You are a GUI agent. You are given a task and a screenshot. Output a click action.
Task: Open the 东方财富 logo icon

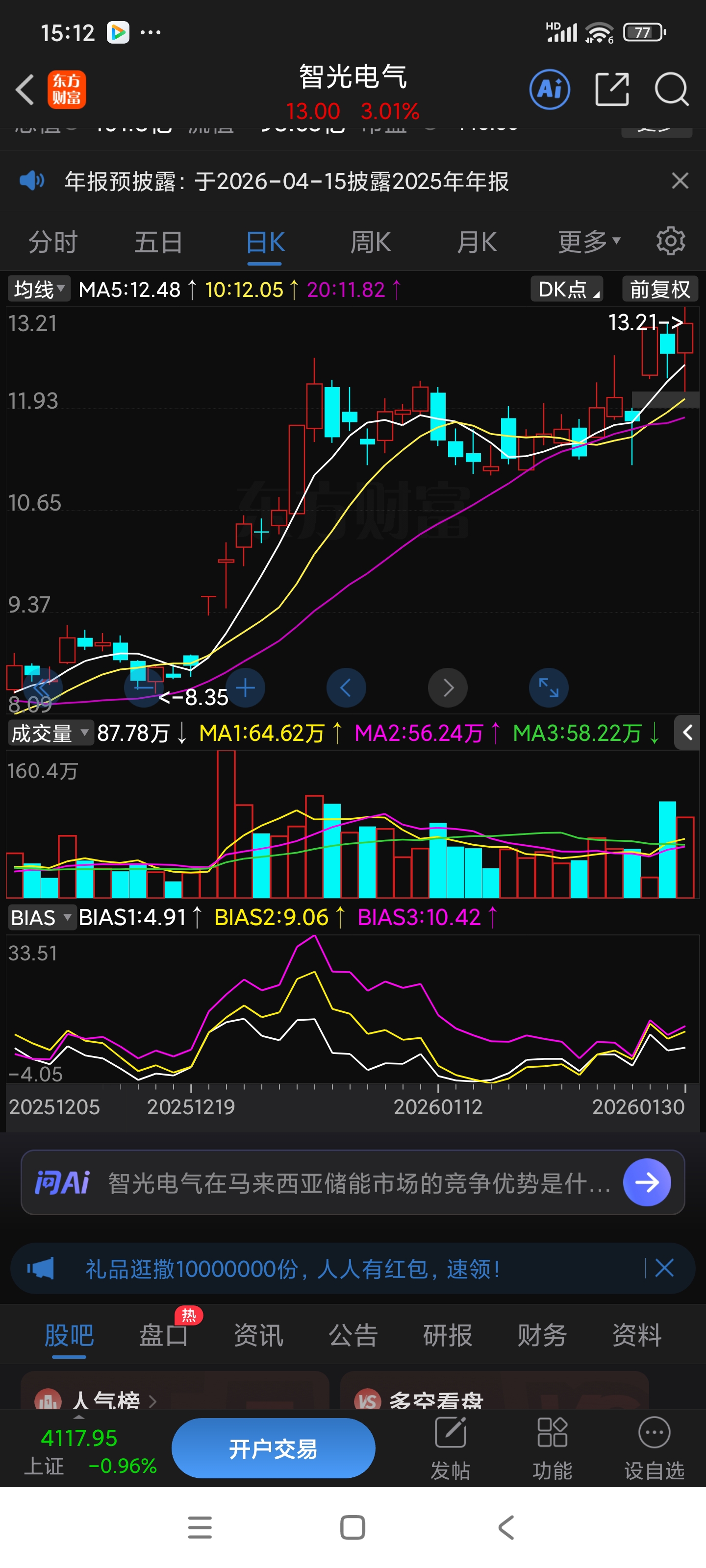(x=66, y=90)
